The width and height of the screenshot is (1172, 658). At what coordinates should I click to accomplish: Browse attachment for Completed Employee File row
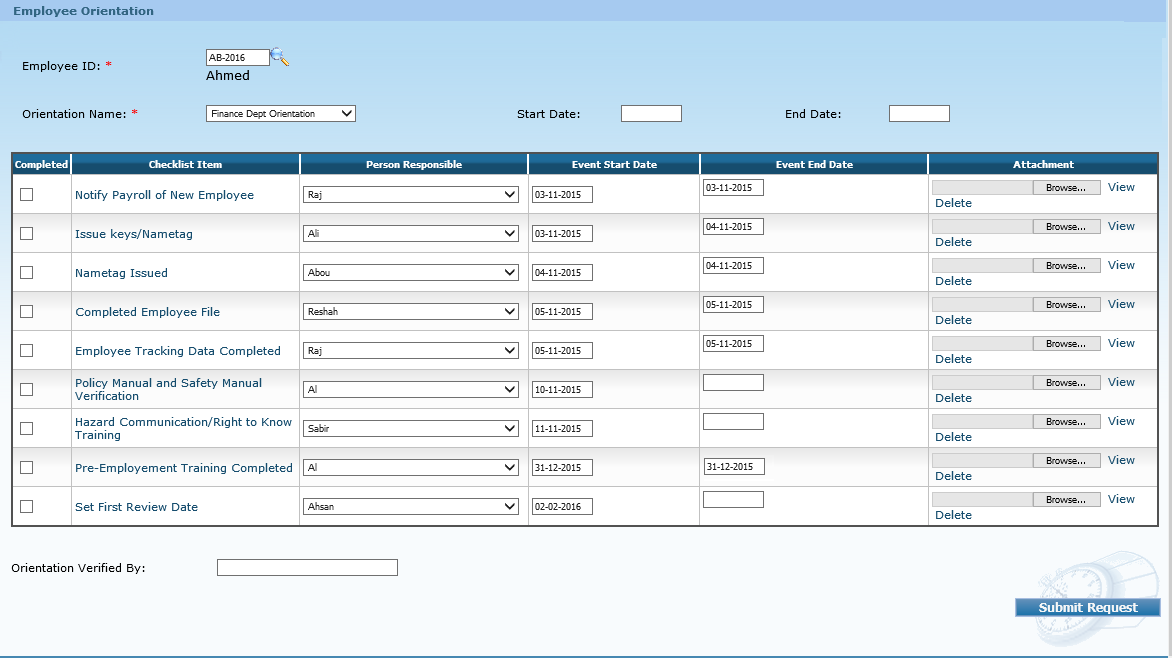pyautogui.click(x=1066, y=305)
